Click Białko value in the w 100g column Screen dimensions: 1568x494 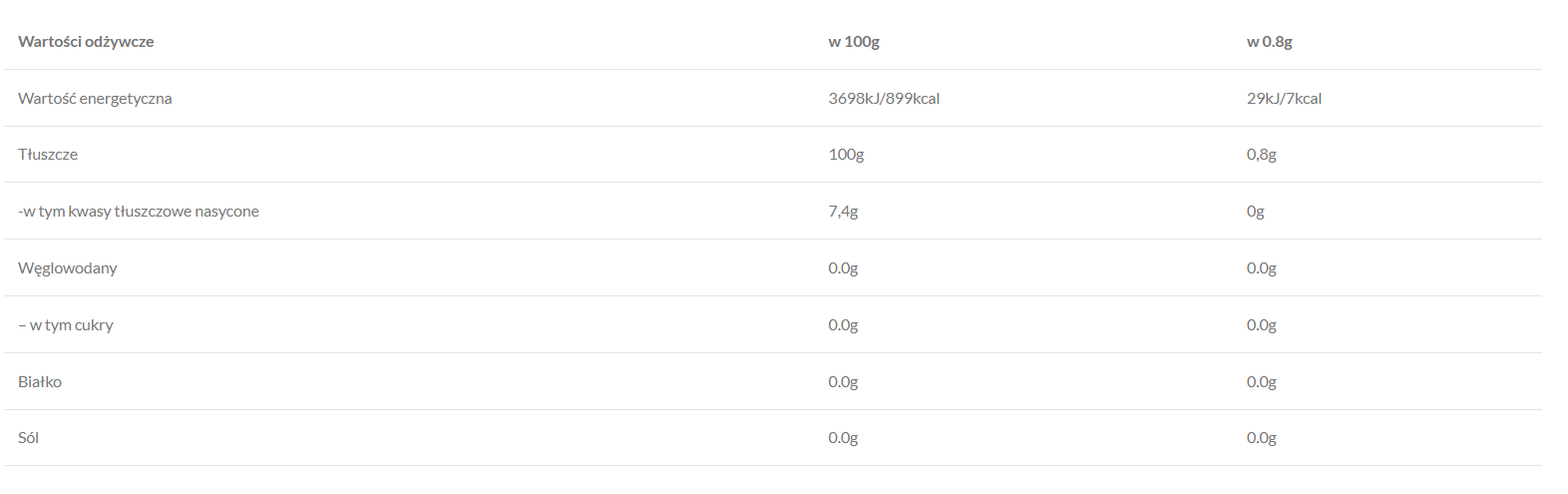click(843, 382)
